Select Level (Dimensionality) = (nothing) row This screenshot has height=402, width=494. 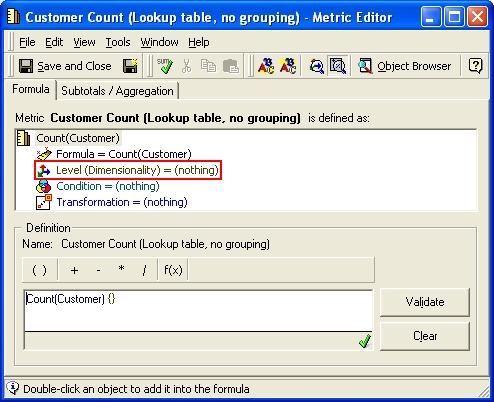(128, 170)
